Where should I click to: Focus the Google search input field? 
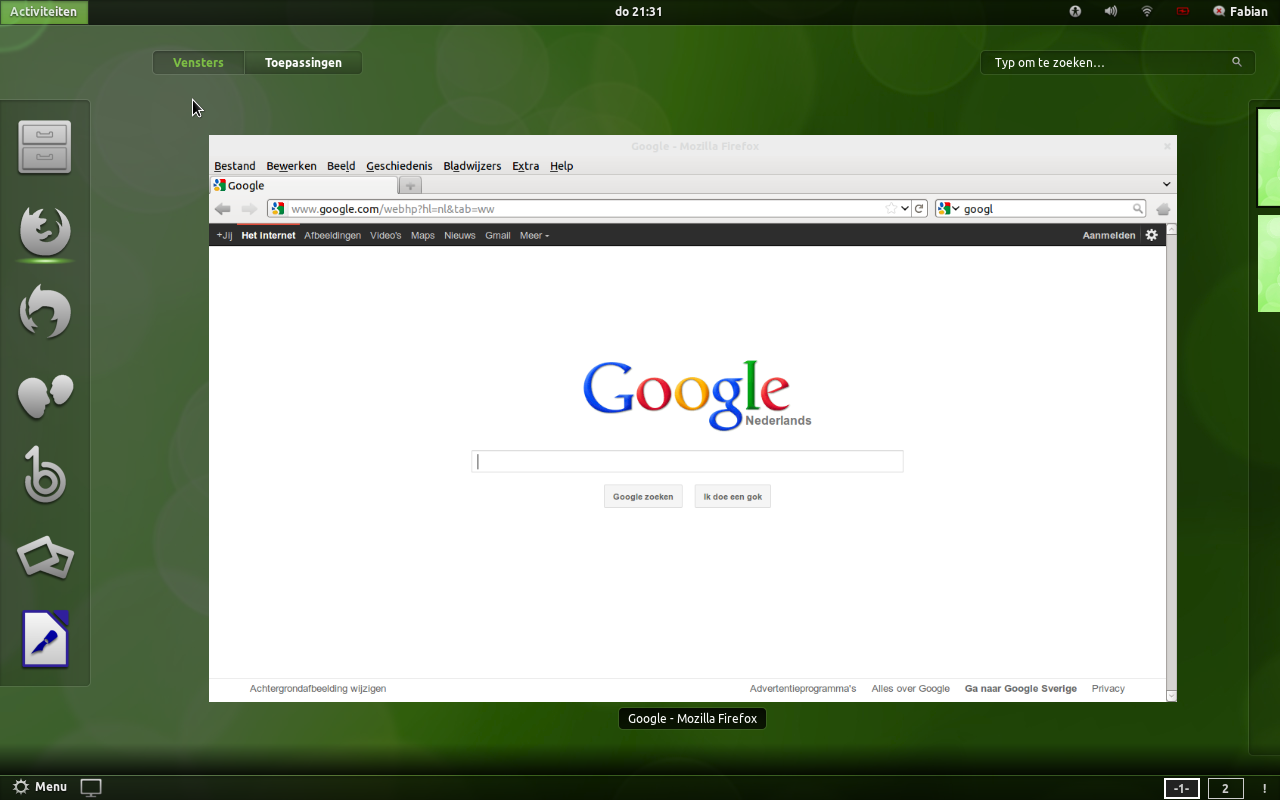click(x=687, y=461)
